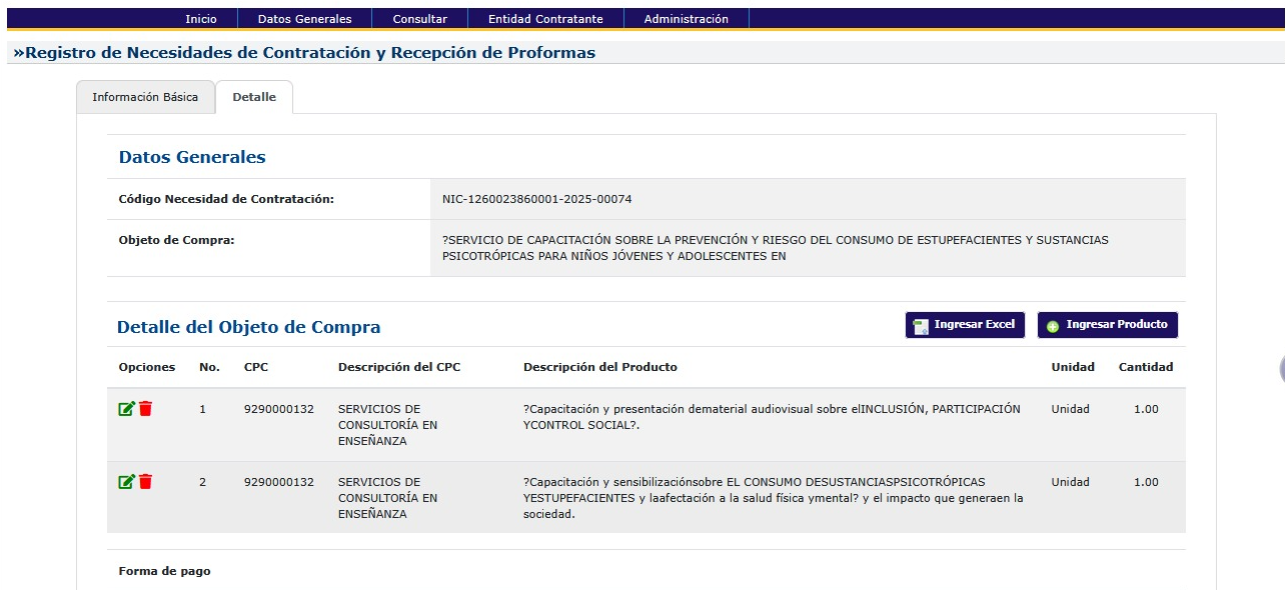Click the Cantidad column header
Image resolution: width=1285 pixels, height=590 pixels.
point(1145,367)
